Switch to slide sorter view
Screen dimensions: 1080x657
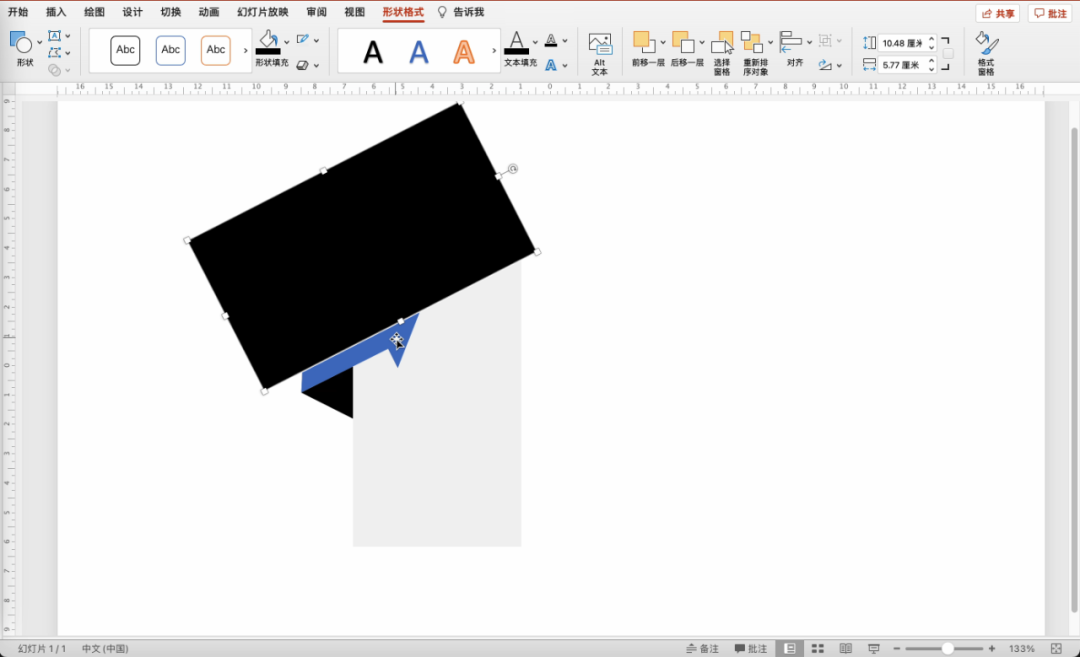point(818,649)
